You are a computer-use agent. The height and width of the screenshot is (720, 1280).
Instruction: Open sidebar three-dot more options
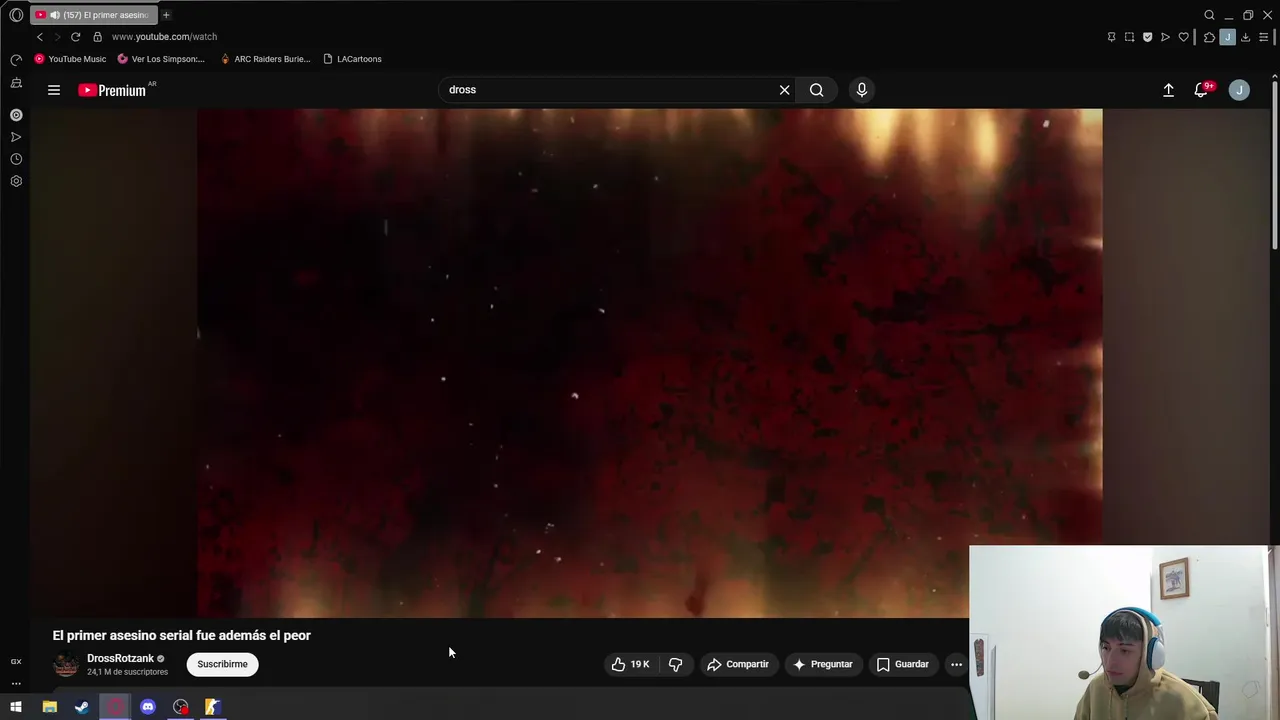[16, 684]
